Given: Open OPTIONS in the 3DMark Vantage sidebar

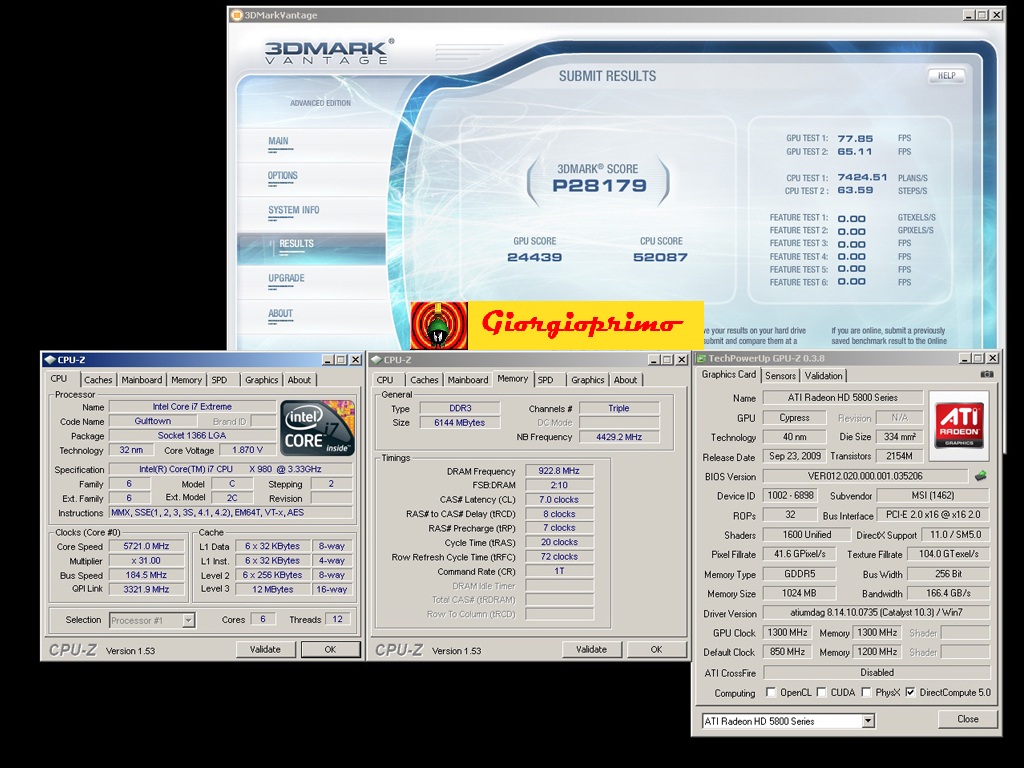Looking at the screenshot, I should coord(283,176).
